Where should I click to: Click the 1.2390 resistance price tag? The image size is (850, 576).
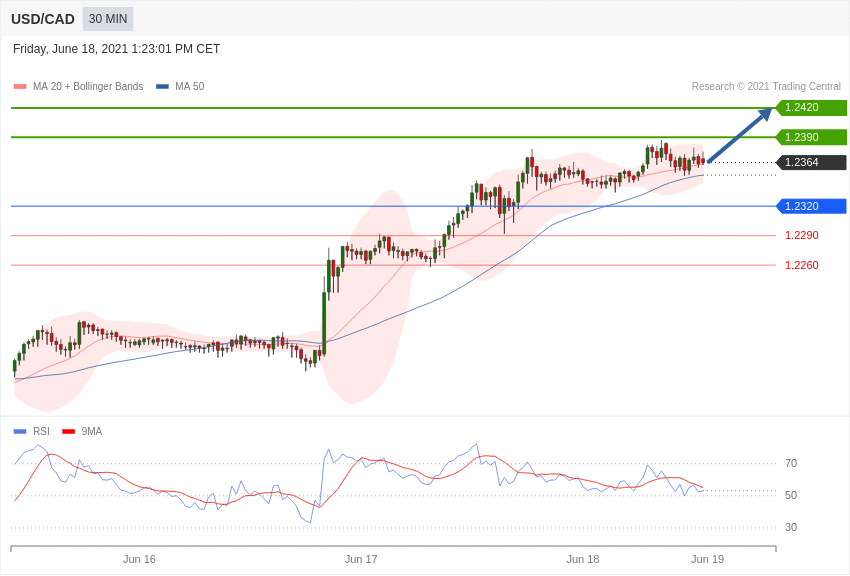811,137
